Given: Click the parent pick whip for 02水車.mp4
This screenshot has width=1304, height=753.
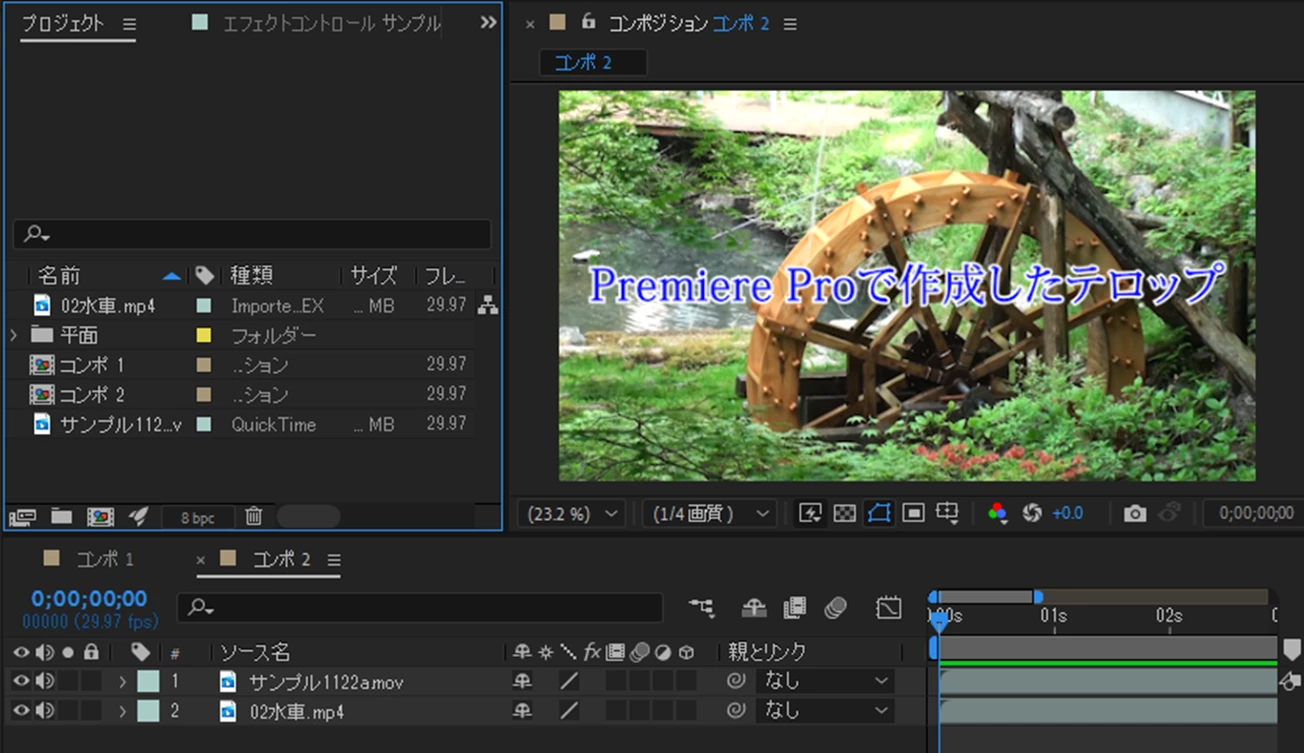Looking at the screenshot, I should (735, 711).
